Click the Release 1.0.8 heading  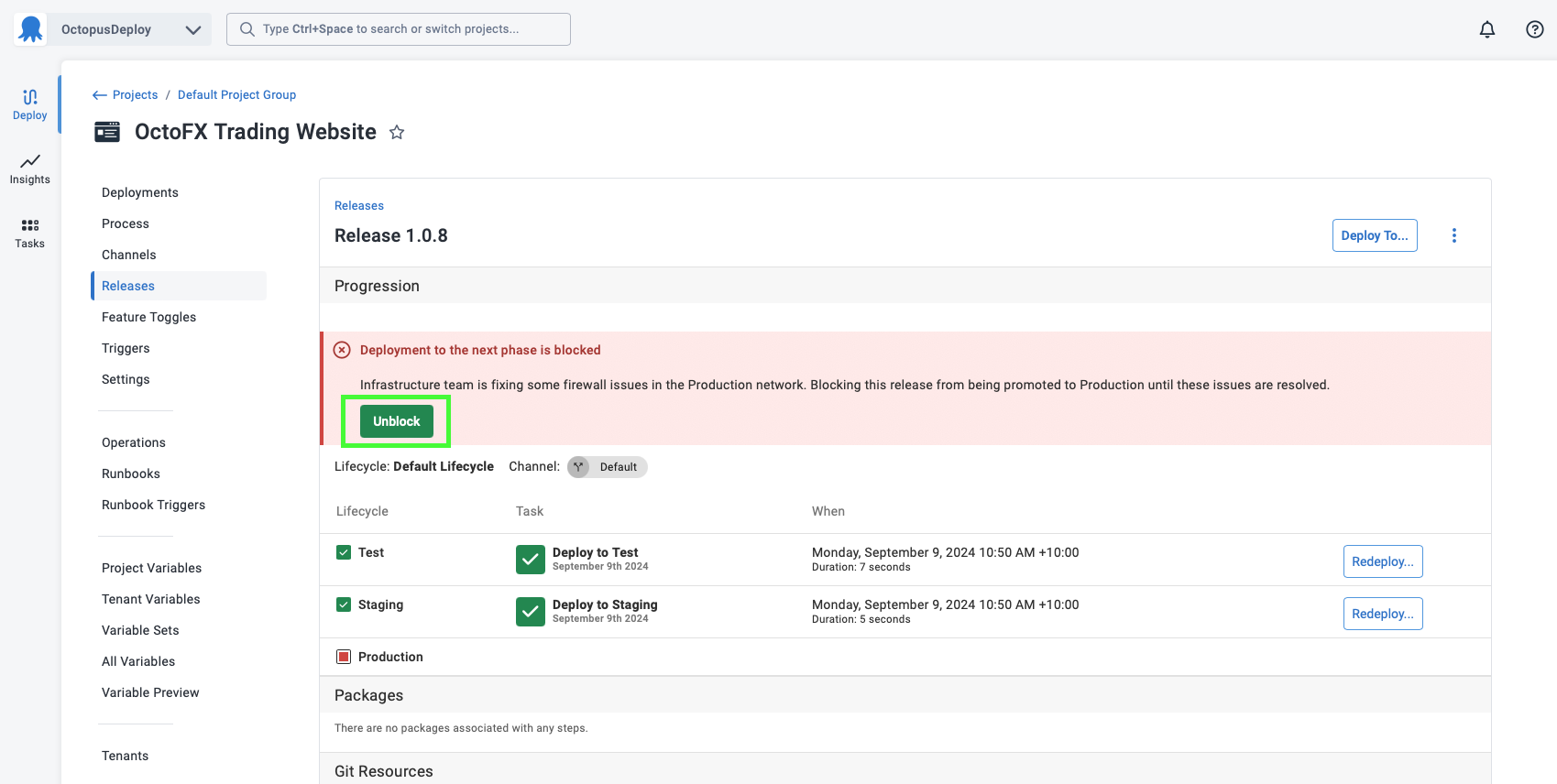coord(391,235)
